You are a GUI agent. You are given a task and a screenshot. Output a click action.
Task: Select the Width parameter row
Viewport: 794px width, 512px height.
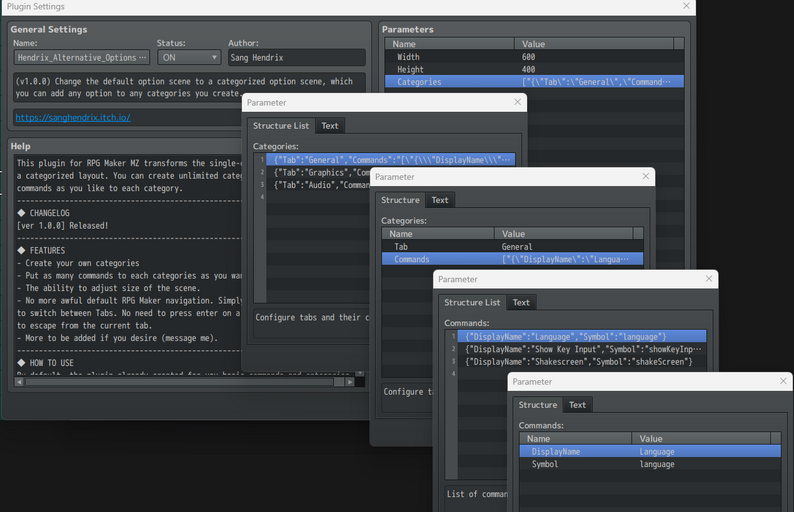coord(534,57)
